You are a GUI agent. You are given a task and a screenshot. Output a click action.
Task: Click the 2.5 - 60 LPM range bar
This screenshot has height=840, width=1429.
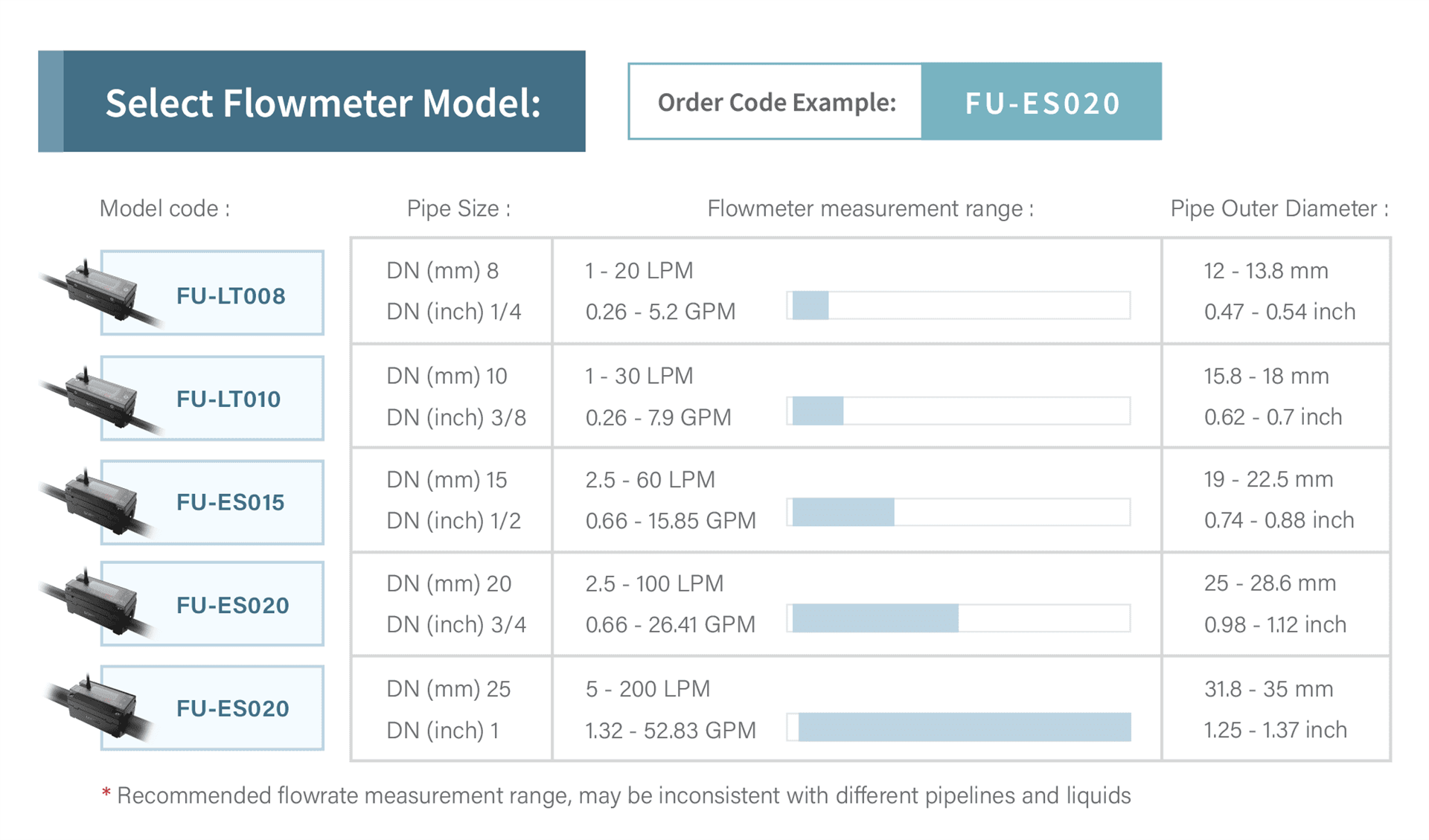(959, 513)
